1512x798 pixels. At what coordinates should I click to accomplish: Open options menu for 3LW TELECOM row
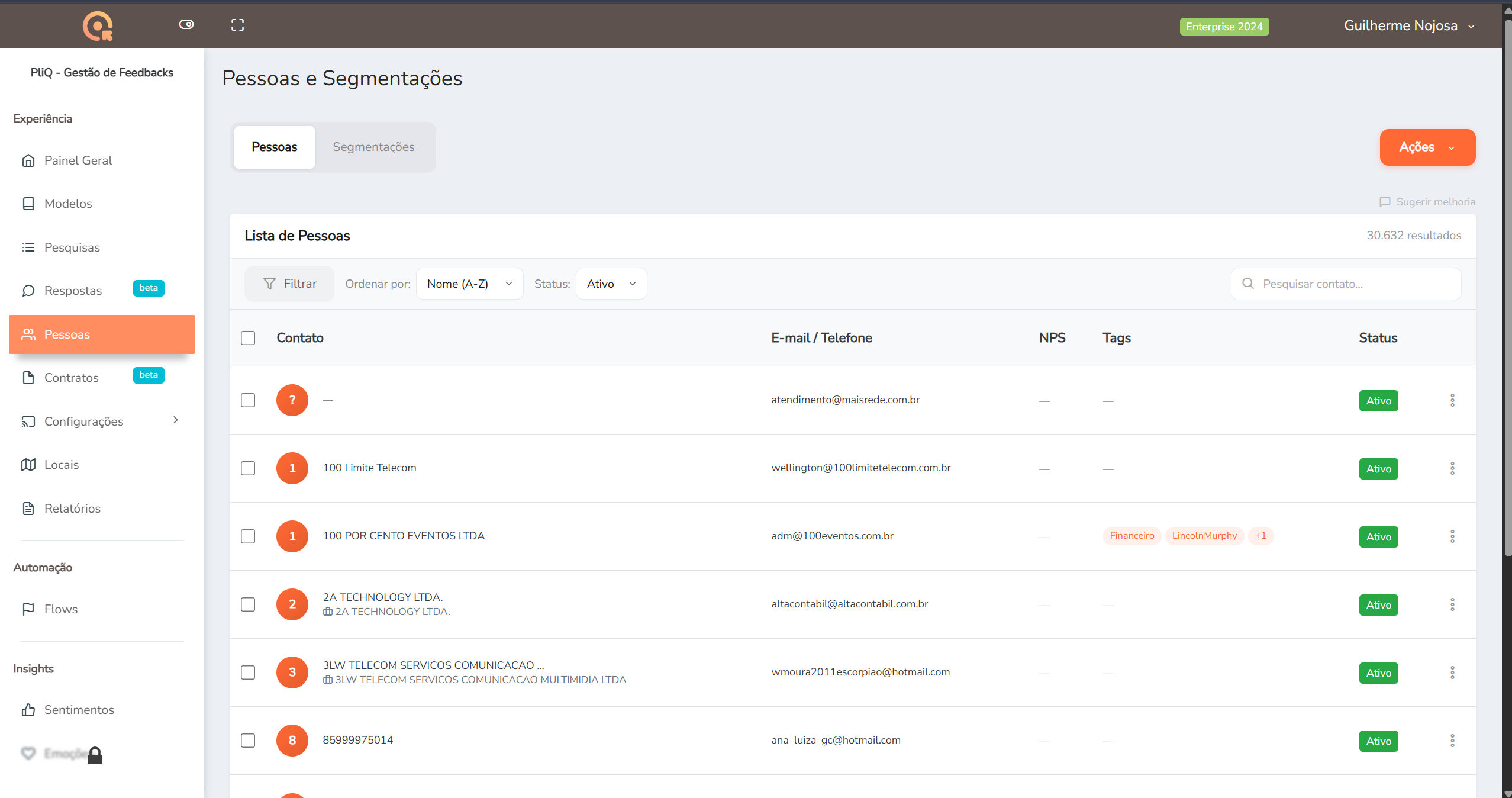(1452, 672)
